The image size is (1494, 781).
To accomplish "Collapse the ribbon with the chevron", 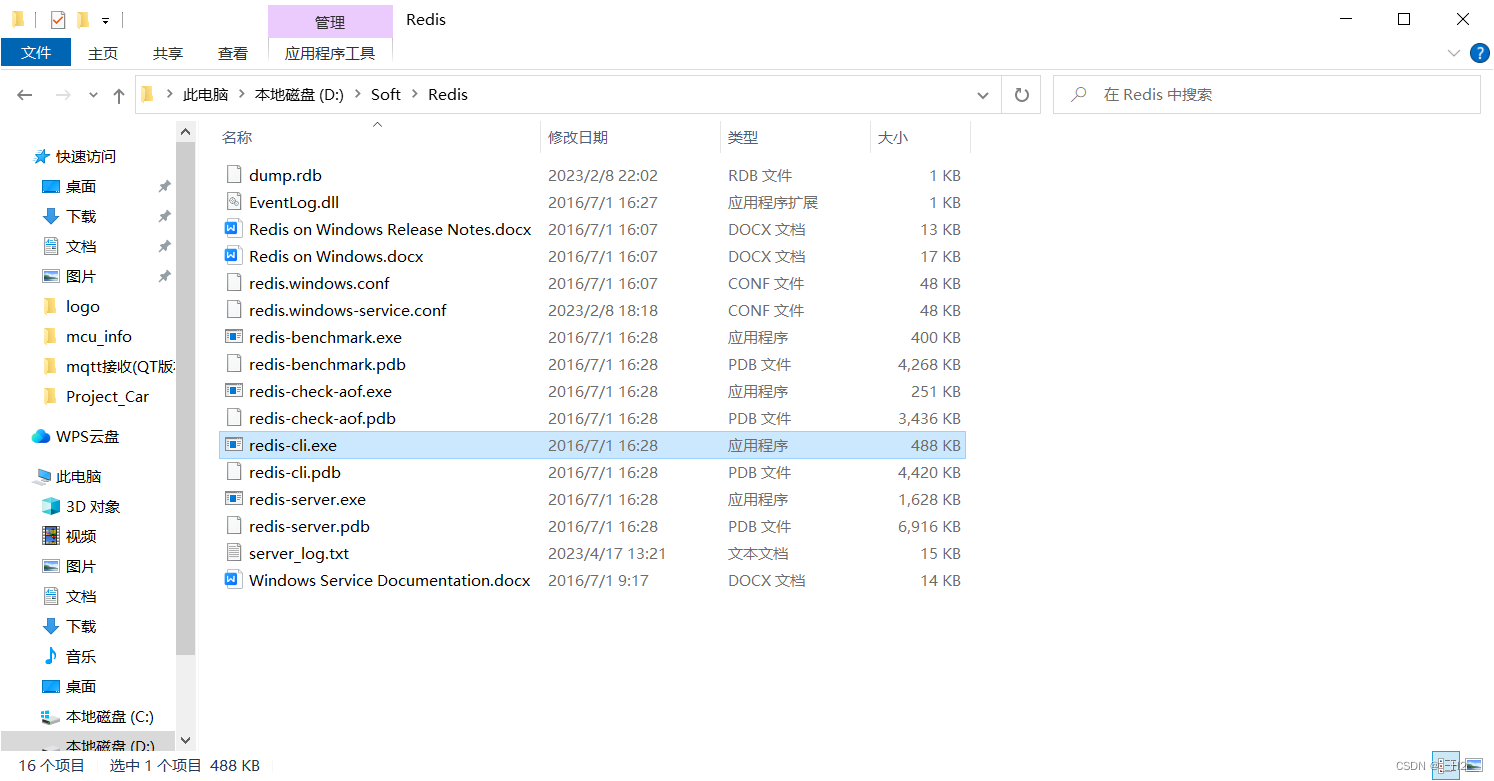I will tap(1454, 53).
